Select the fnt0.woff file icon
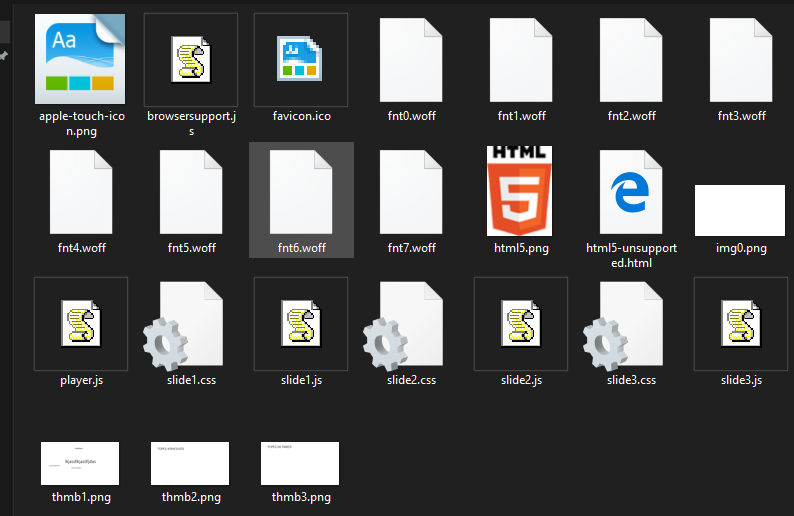 [411, 60]
